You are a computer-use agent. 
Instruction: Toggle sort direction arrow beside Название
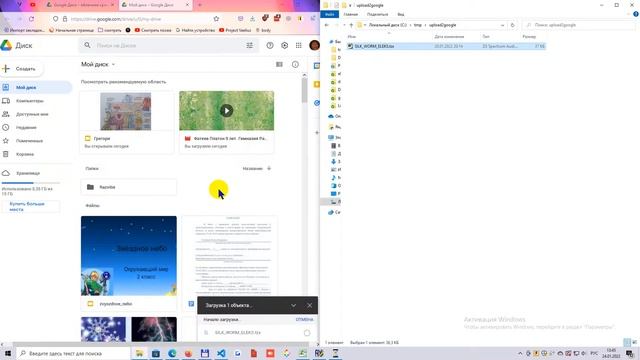[269, 169]
